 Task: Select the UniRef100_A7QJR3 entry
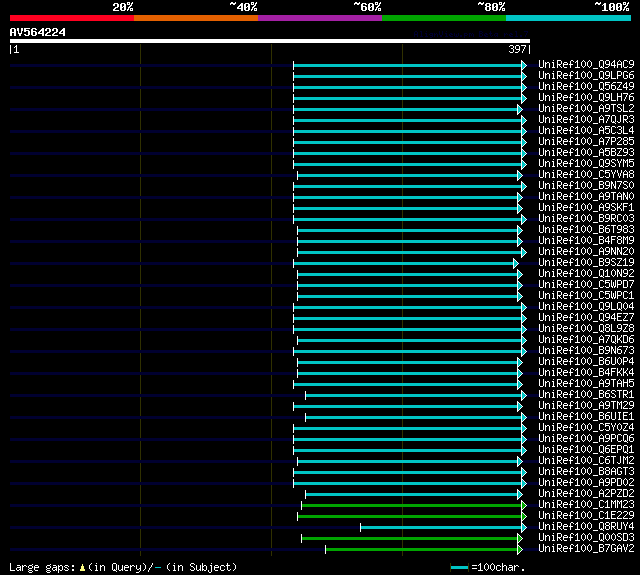(586, 120)
